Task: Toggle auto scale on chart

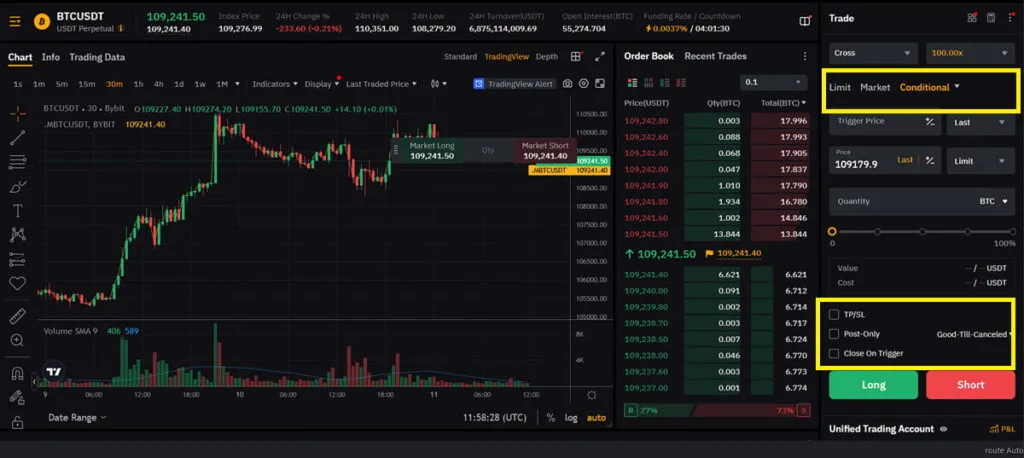Action: tap(596, 417)
